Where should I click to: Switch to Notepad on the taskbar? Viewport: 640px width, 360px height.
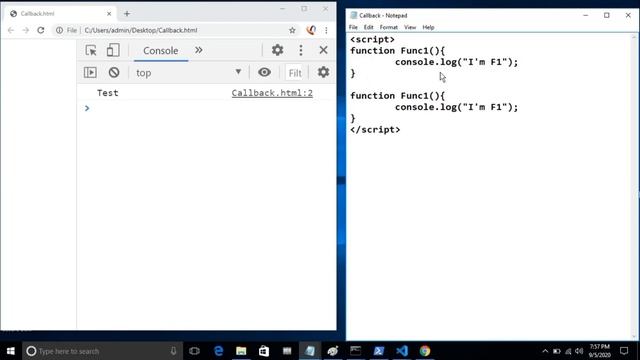click(310, 351)
